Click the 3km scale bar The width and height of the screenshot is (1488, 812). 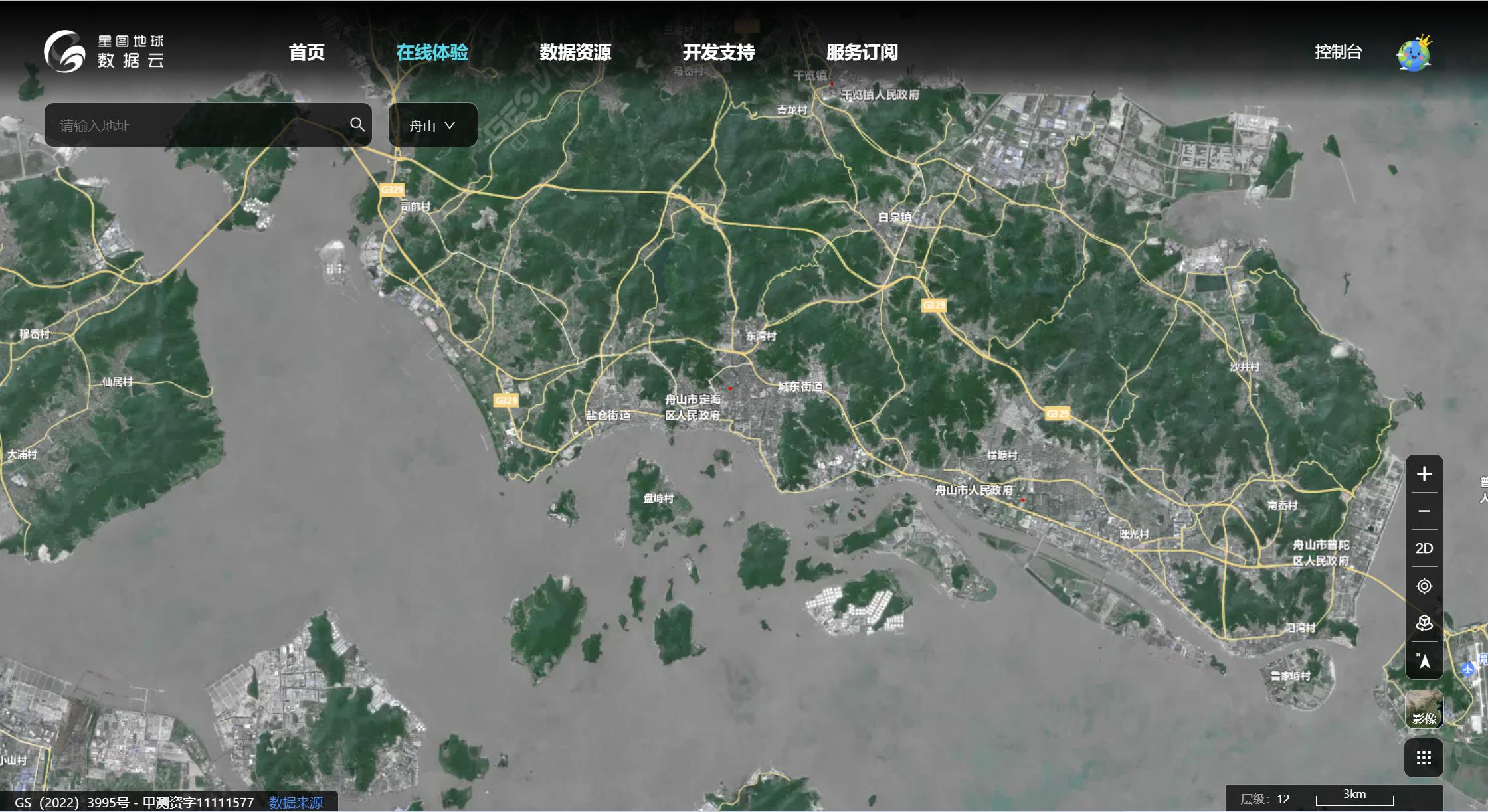(1354, 797)
